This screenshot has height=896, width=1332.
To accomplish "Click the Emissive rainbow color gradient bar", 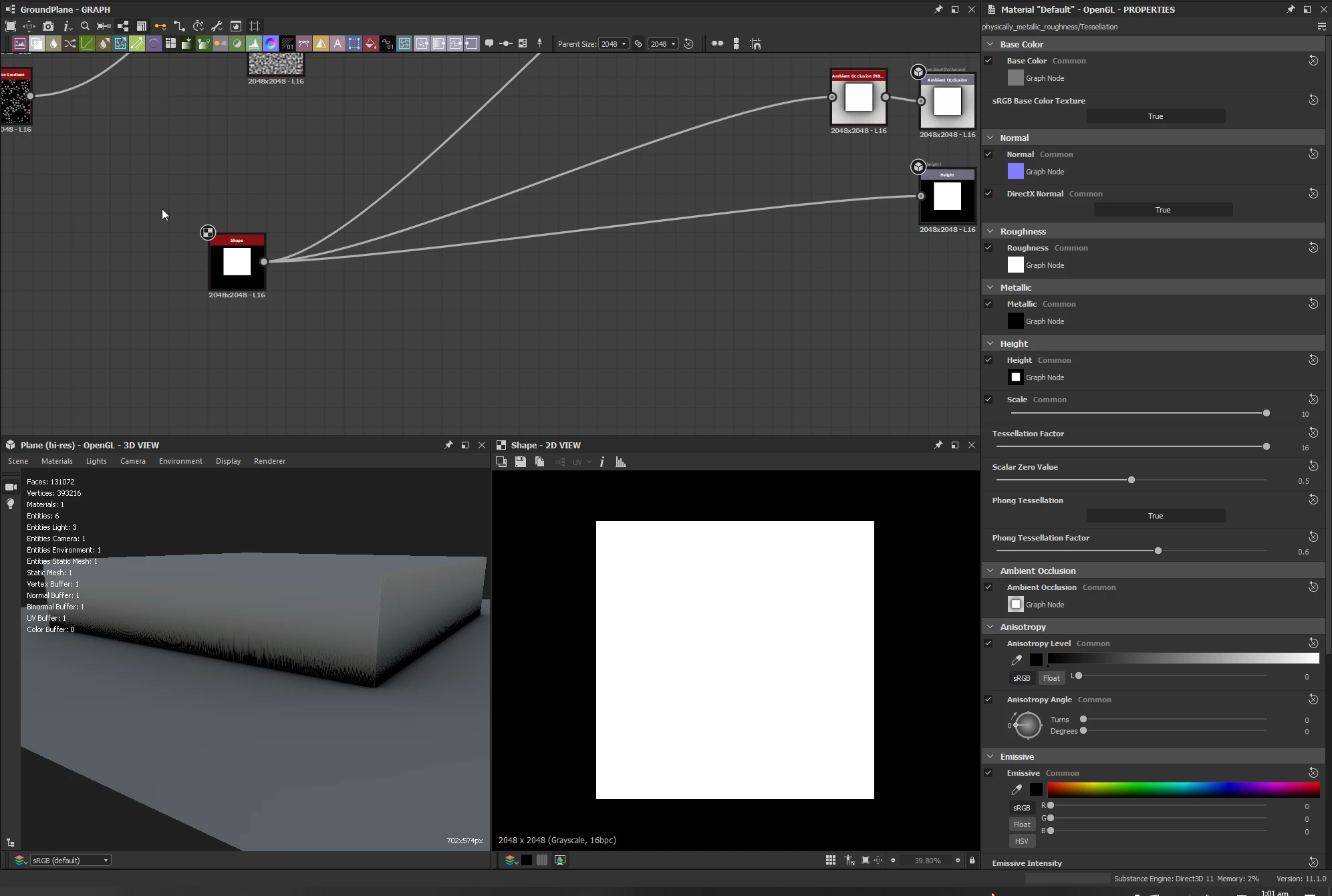I will tap(1183, 790).
